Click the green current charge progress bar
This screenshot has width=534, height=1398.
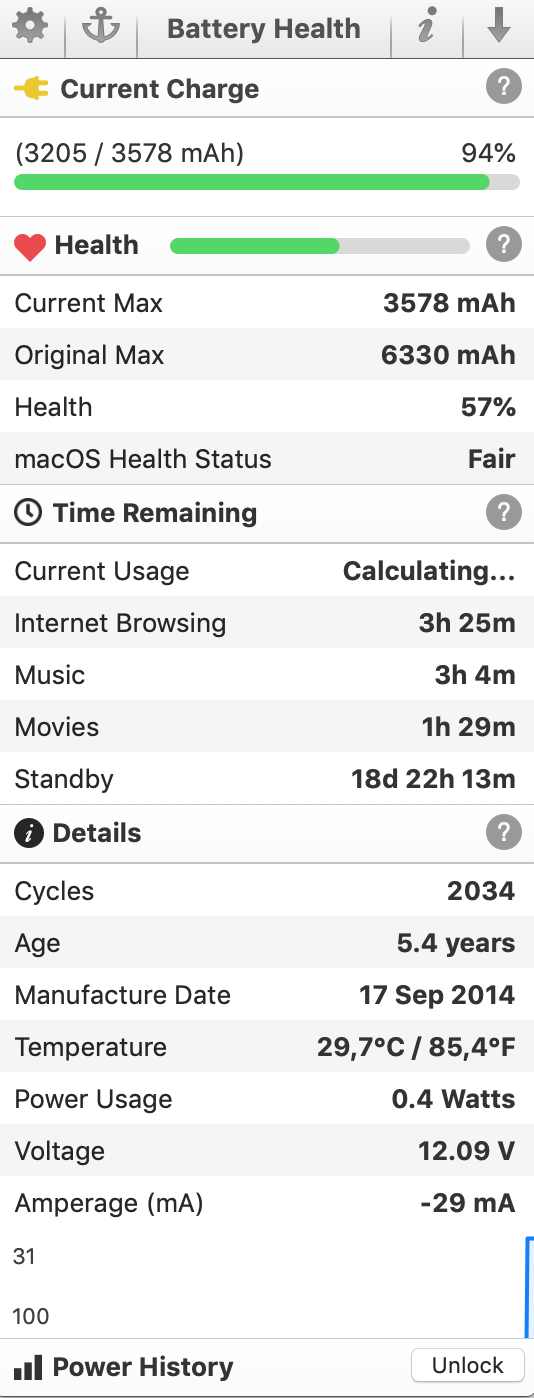coord(267,182)
